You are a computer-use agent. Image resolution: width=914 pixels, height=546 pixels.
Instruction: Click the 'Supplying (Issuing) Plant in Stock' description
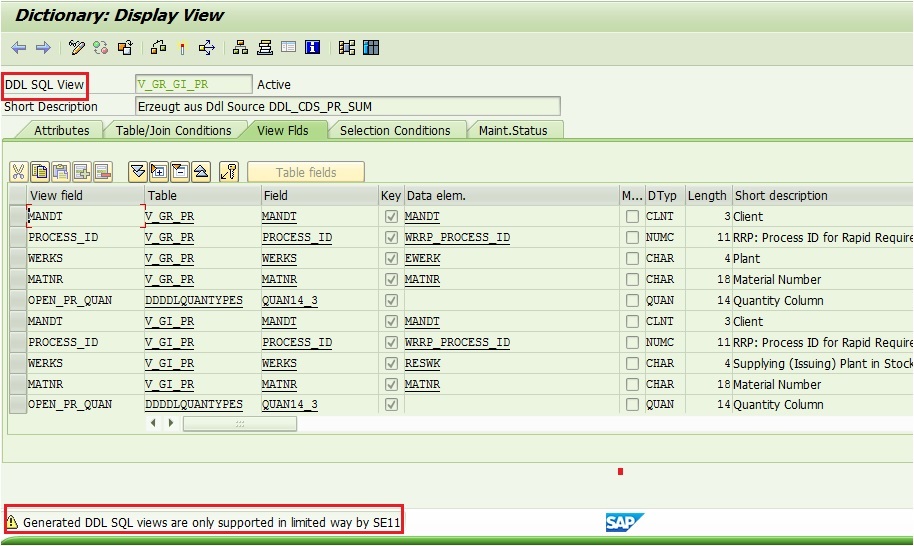[822, 363]
